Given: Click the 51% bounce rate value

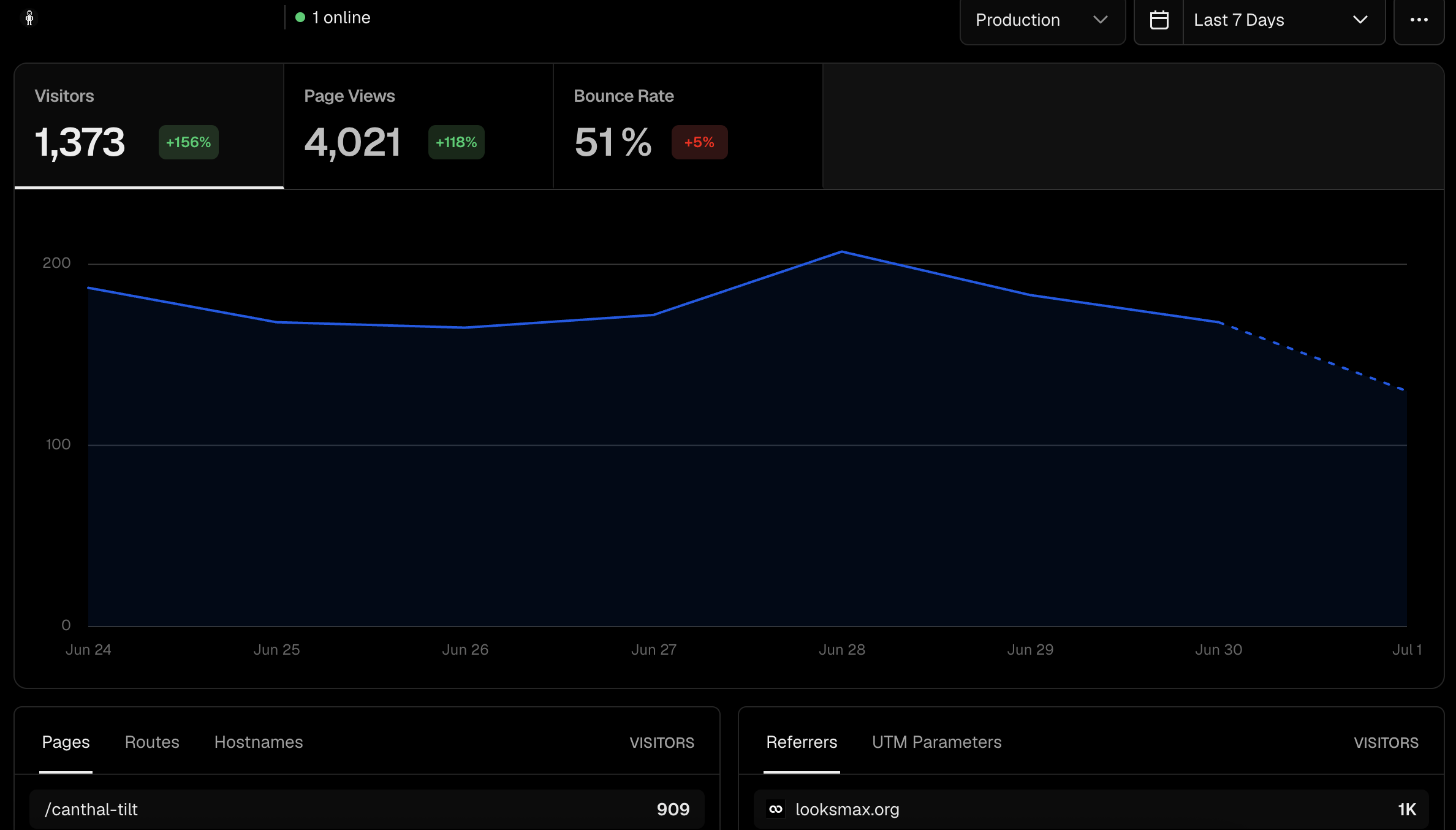Looking at the screenshot, I should [613, 142].
